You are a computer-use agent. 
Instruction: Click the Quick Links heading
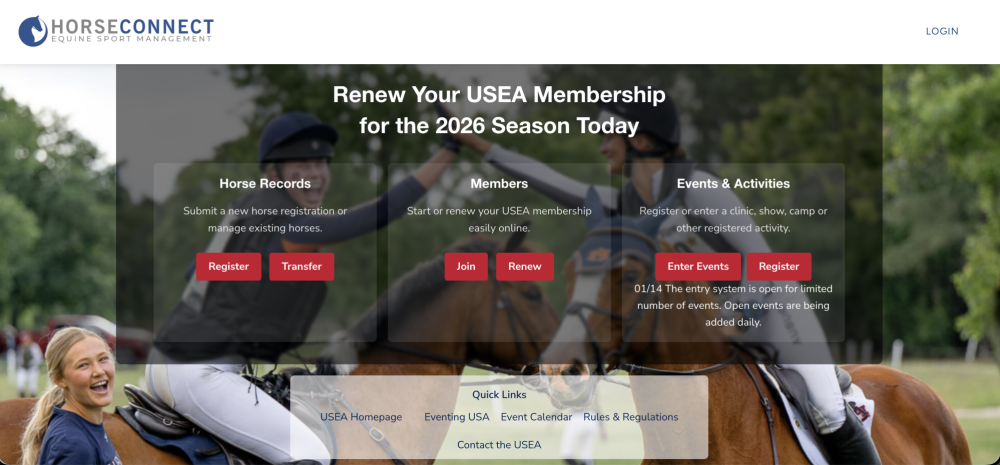tap(499, 395)
